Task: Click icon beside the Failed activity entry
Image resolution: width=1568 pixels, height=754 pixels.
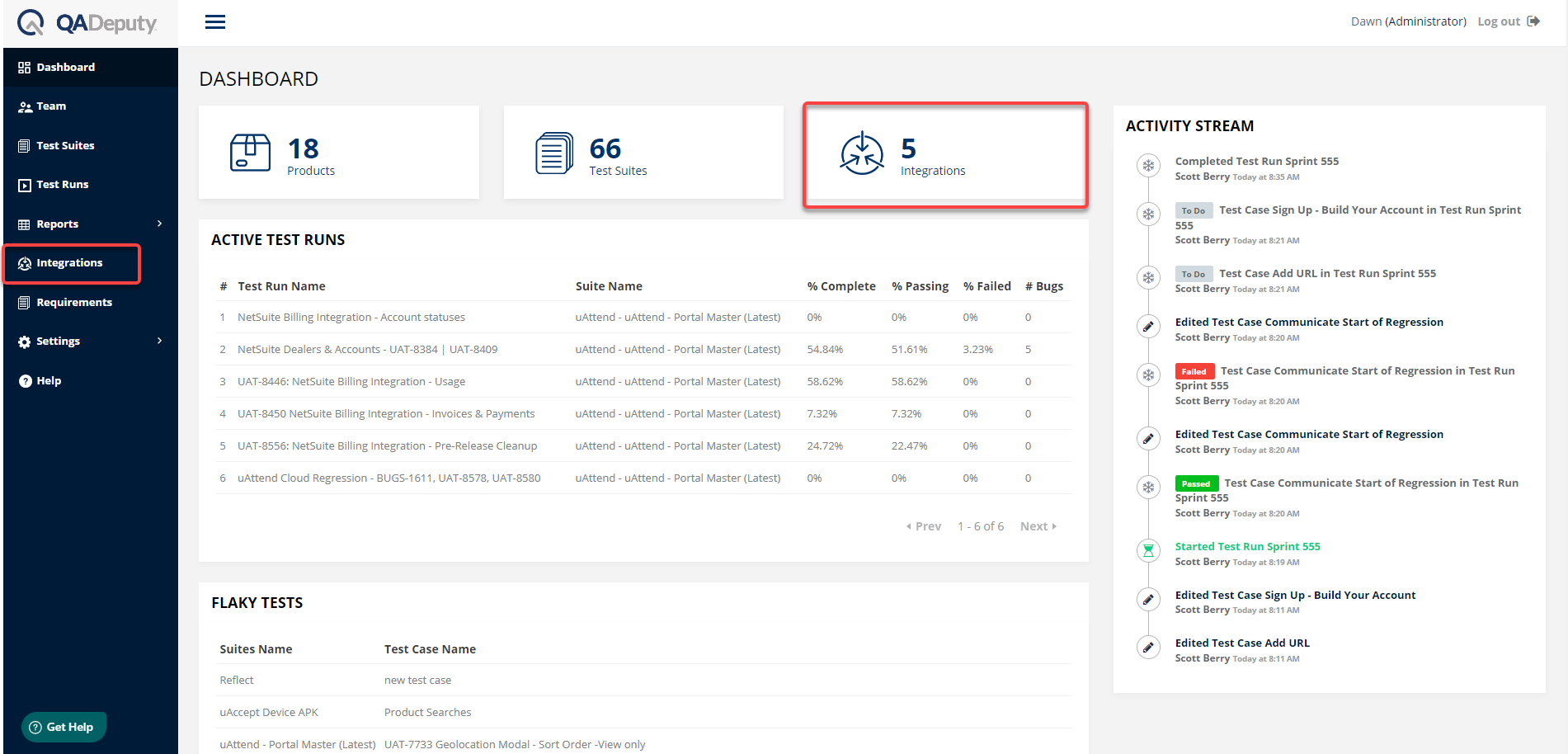Action: tap(1148, 375)
